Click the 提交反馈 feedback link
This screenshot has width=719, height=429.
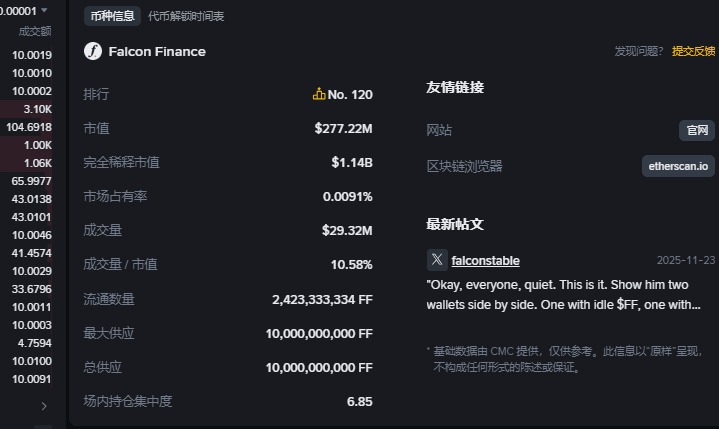(x=693, y=51)
